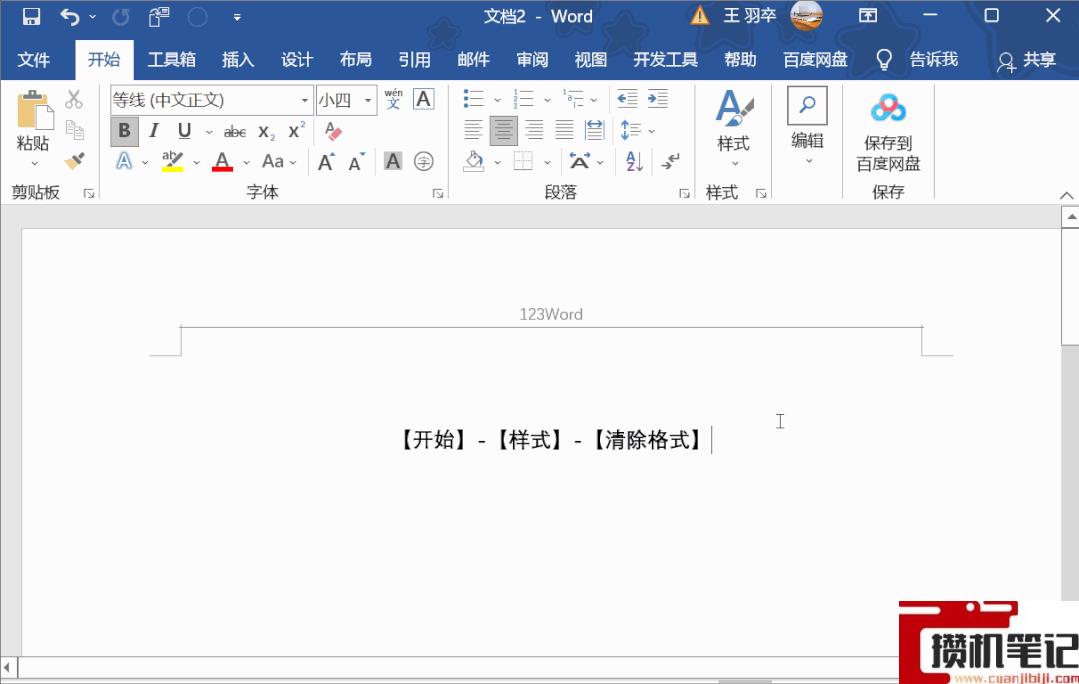Click the phonetic guide wén icon
The width and height of the screenshot is (1079, 684).
click(x=394, y=99)
